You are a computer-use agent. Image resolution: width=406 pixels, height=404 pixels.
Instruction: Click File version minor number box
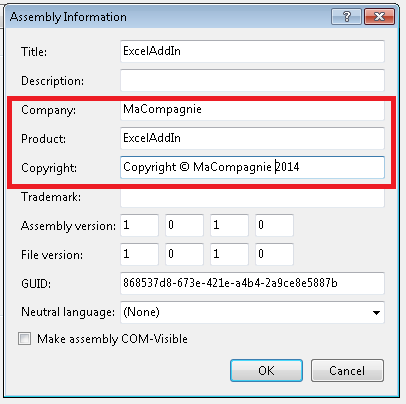coord(184,254)
